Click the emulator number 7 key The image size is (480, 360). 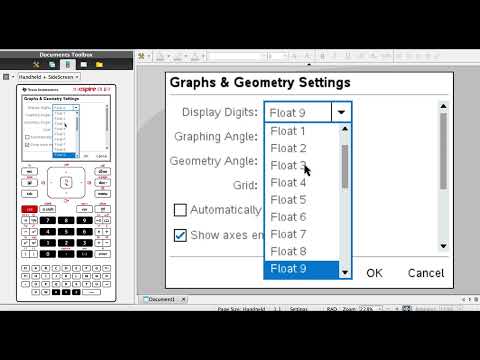coord(48,220)
